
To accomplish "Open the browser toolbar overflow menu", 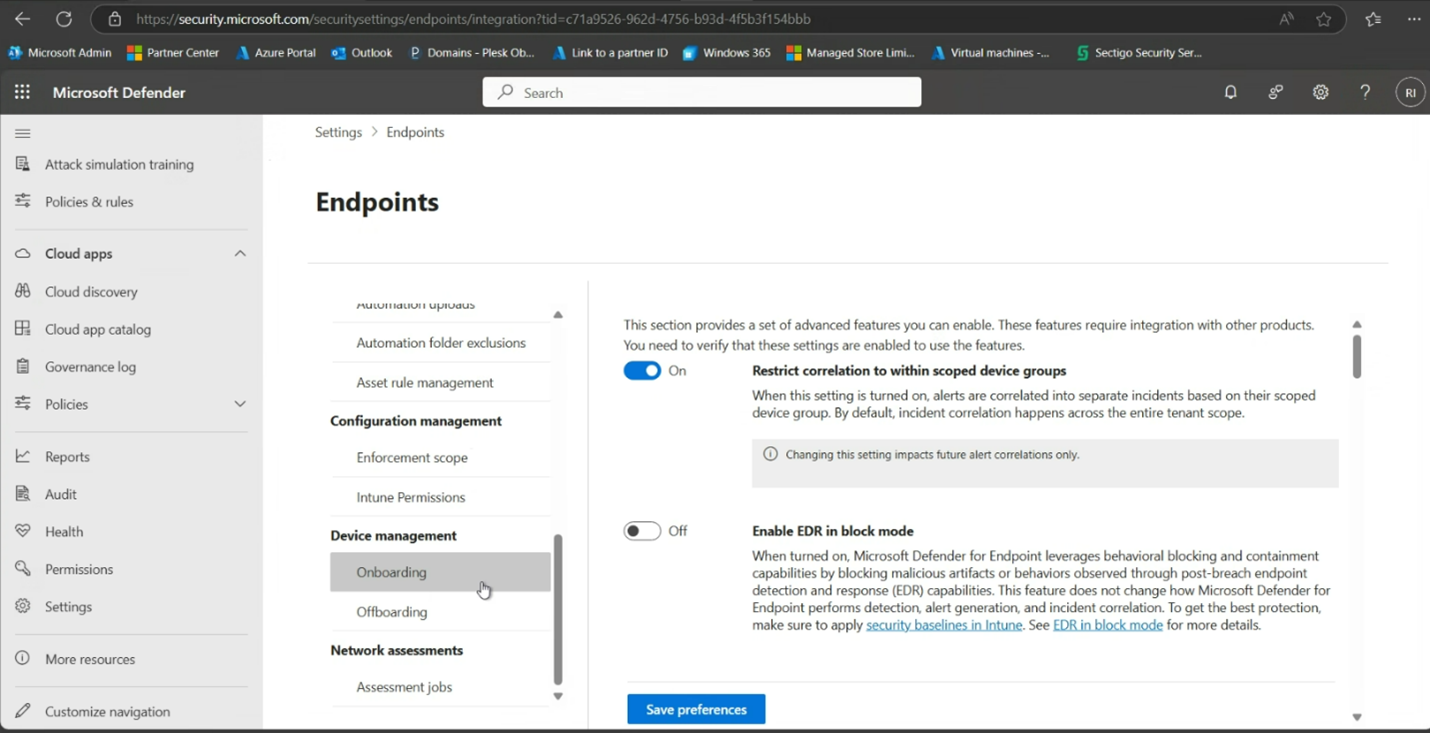I will pyautogui.click(x=1415, y=19).
